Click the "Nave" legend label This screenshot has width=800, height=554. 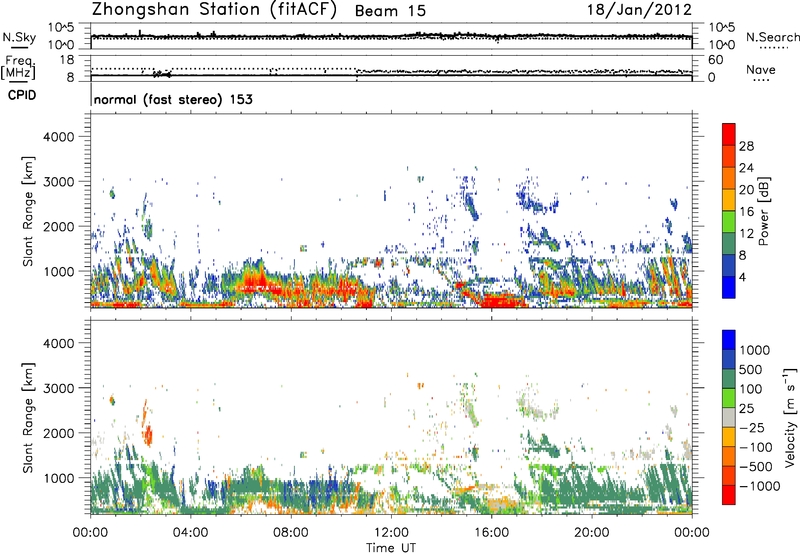pos(761,69)
